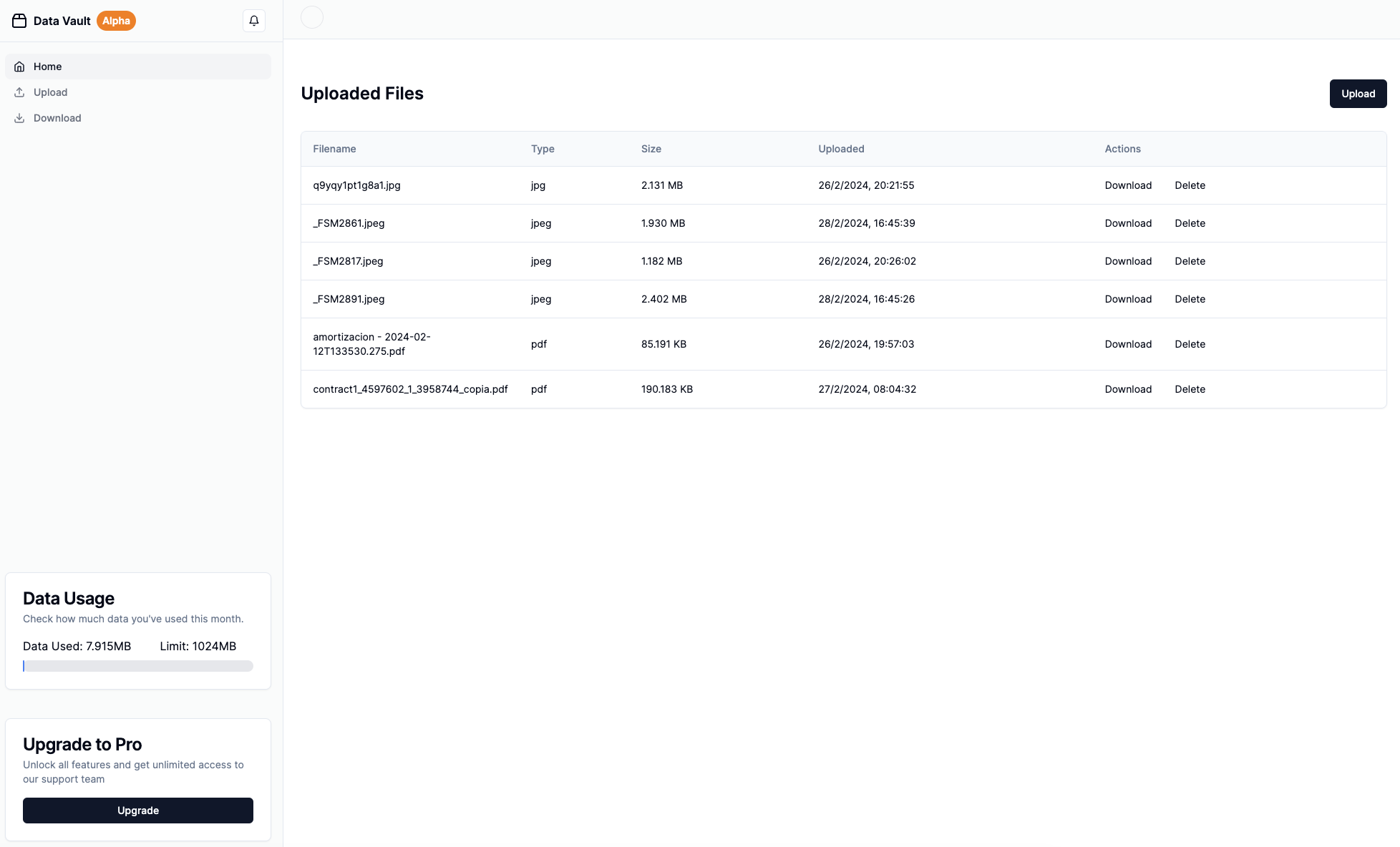Click the Data Vault box logo icon
1400x847 pixels.
coord(19,21)
